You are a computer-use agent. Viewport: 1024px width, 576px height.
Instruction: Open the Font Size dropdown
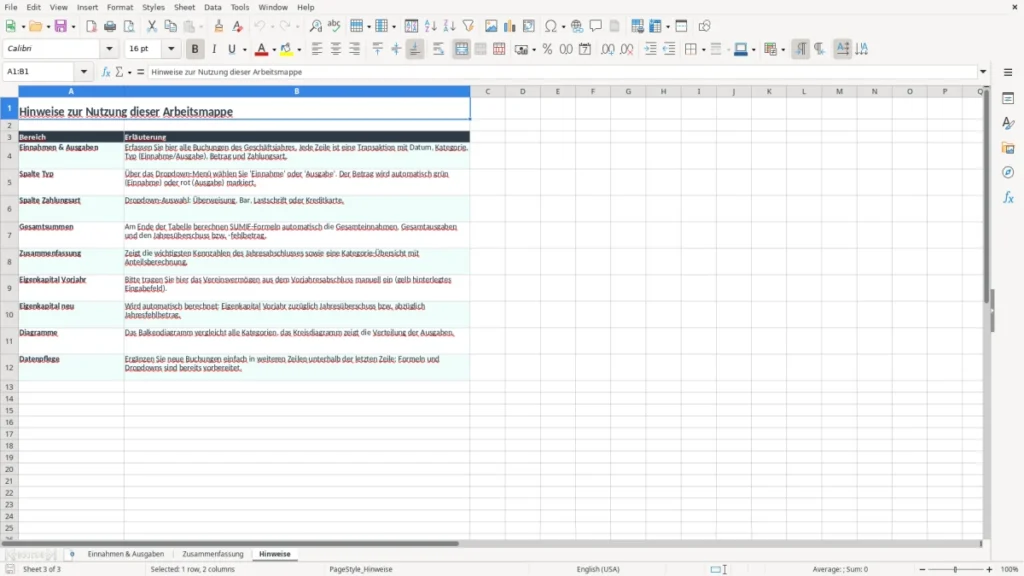coord(171,48)
